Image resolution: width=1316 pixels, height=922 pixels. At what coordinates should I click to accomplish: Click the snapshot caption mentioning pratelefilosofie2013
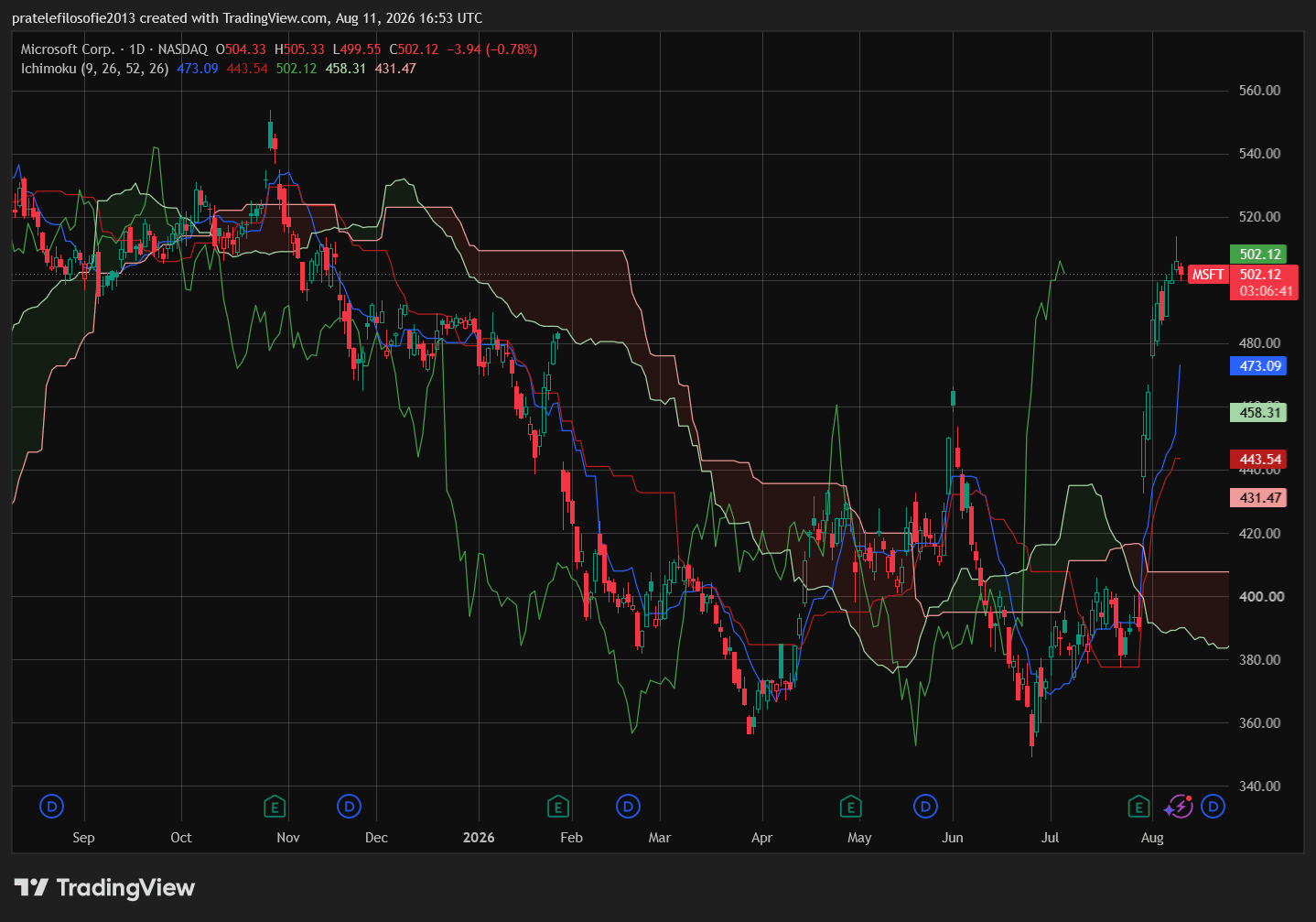tap(247, 18)
